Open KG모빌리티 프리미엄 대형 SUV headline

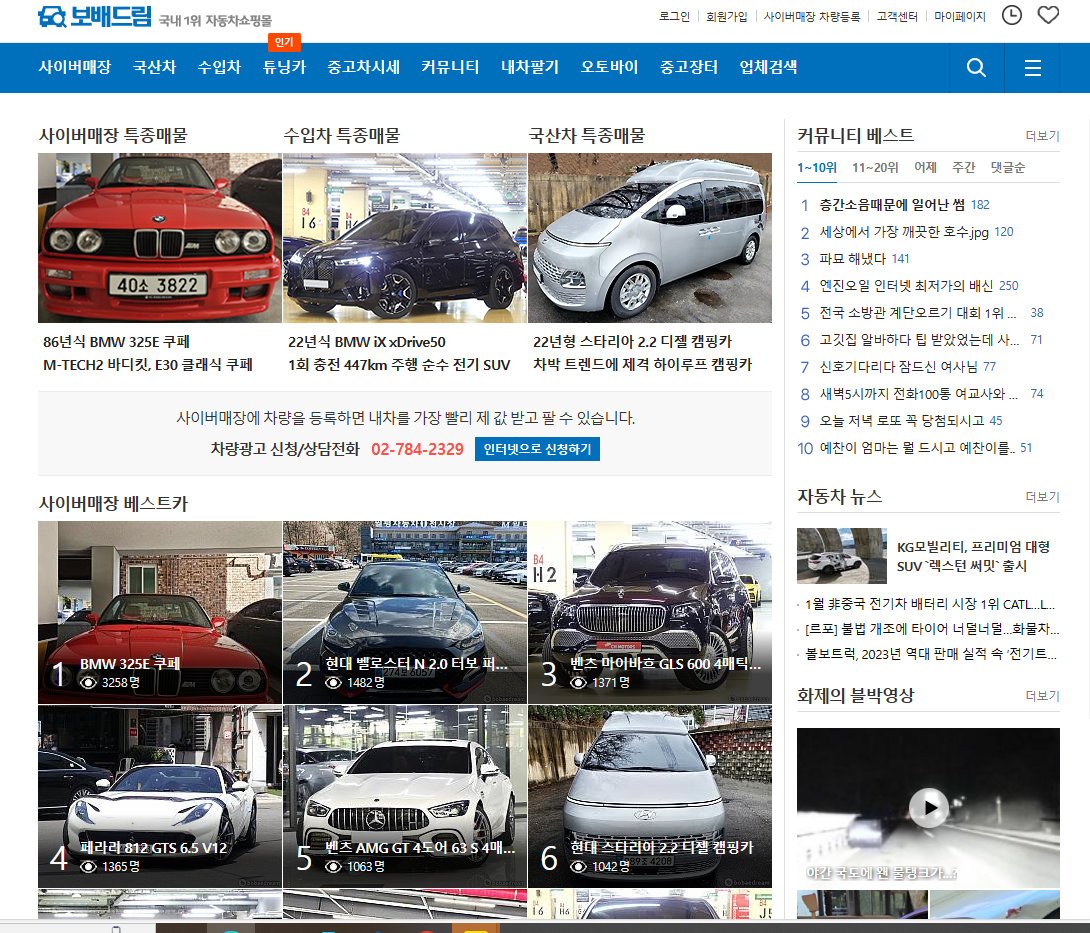tap(973, 556)
